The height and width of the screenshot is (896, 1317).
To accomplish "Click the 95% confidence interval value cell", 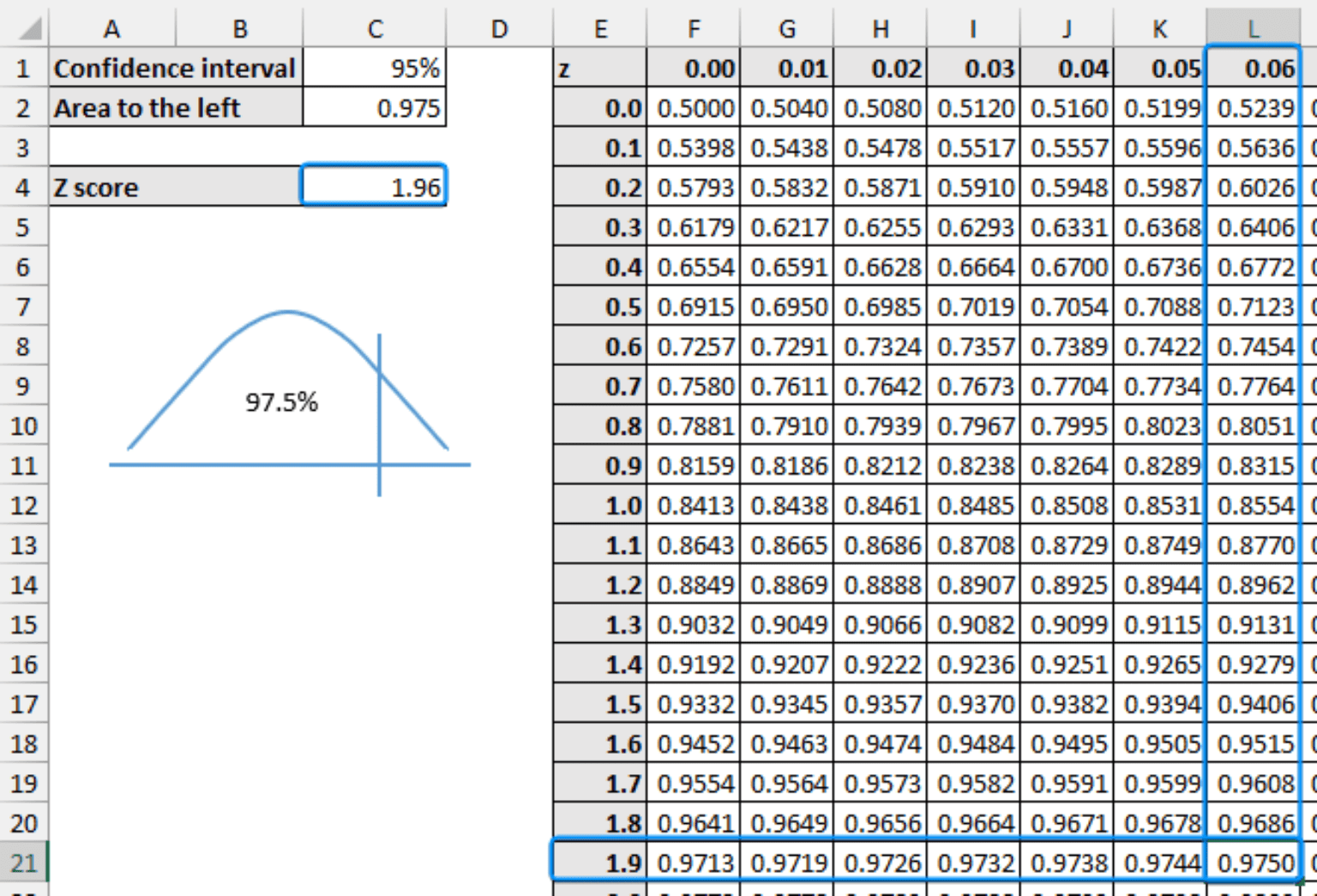I will (x=374, y=69).
